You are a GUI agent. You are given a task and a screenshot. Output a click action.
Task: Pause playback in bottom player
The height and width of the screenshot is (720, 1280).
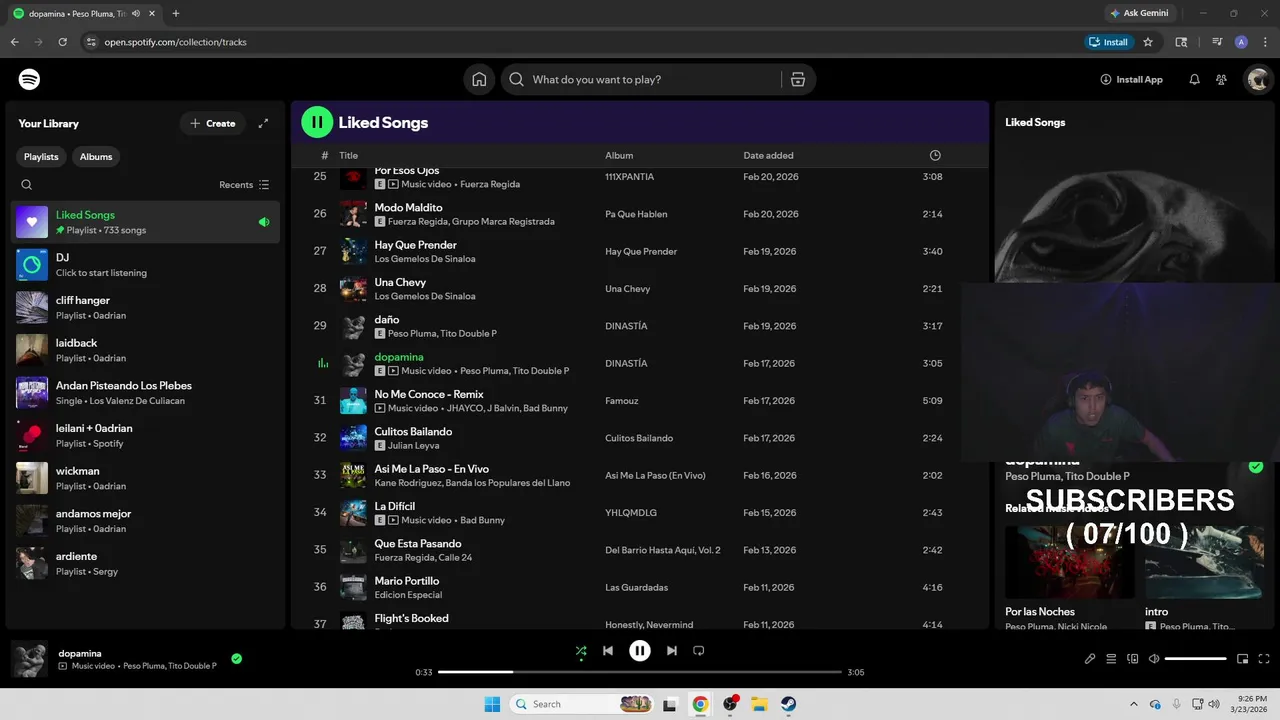(x=640, y=650)
